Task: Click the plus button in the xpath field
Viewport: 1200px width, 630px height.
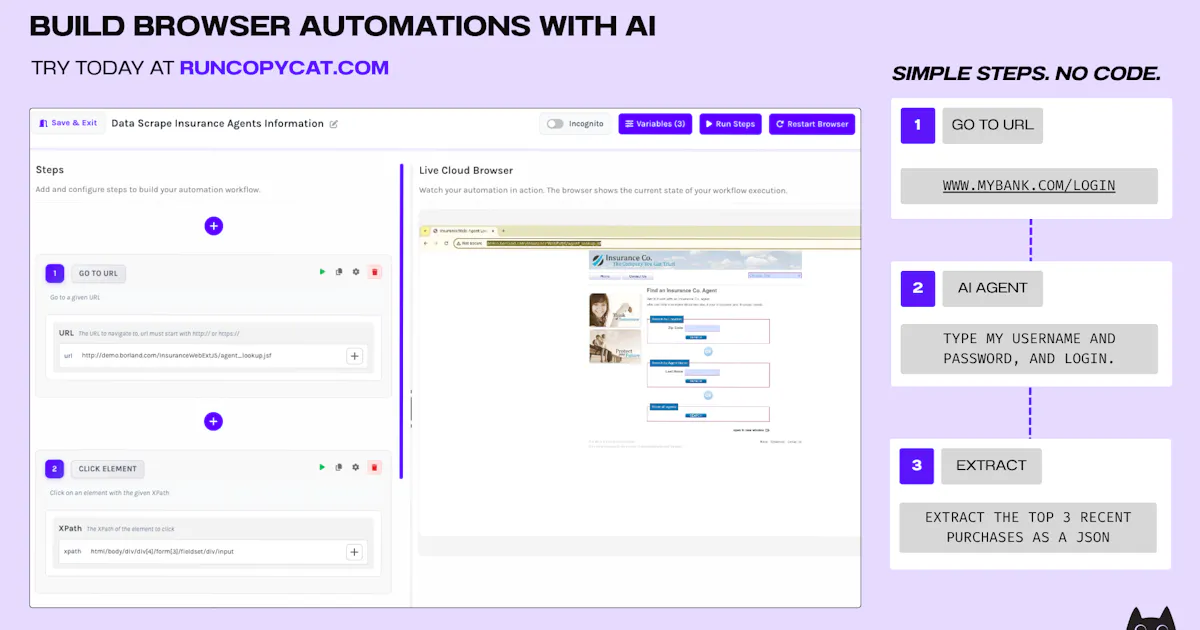Action: click(x=354, y=551)
